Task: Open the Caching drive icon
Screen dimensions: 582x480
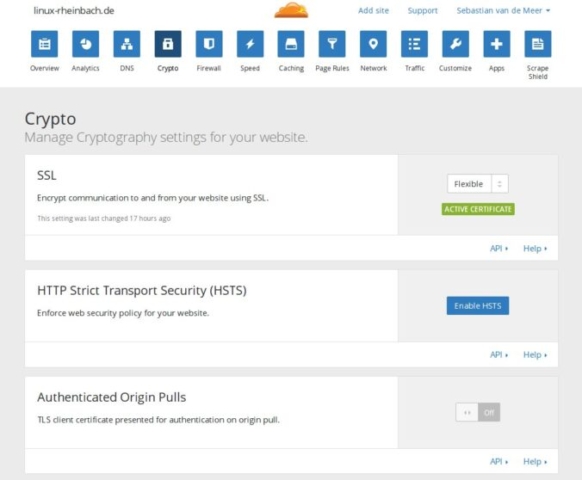Action: coord(291,44)
